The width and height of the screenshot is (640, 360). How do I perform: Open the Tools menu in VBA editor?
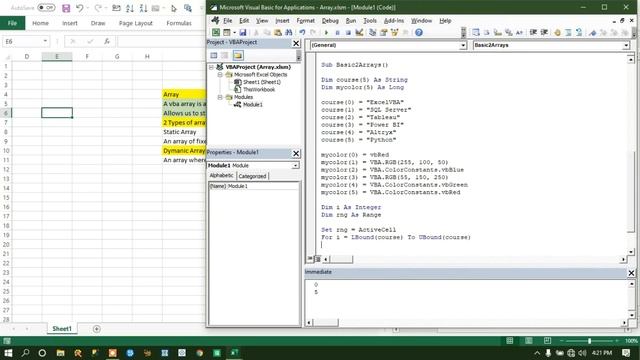370,21
